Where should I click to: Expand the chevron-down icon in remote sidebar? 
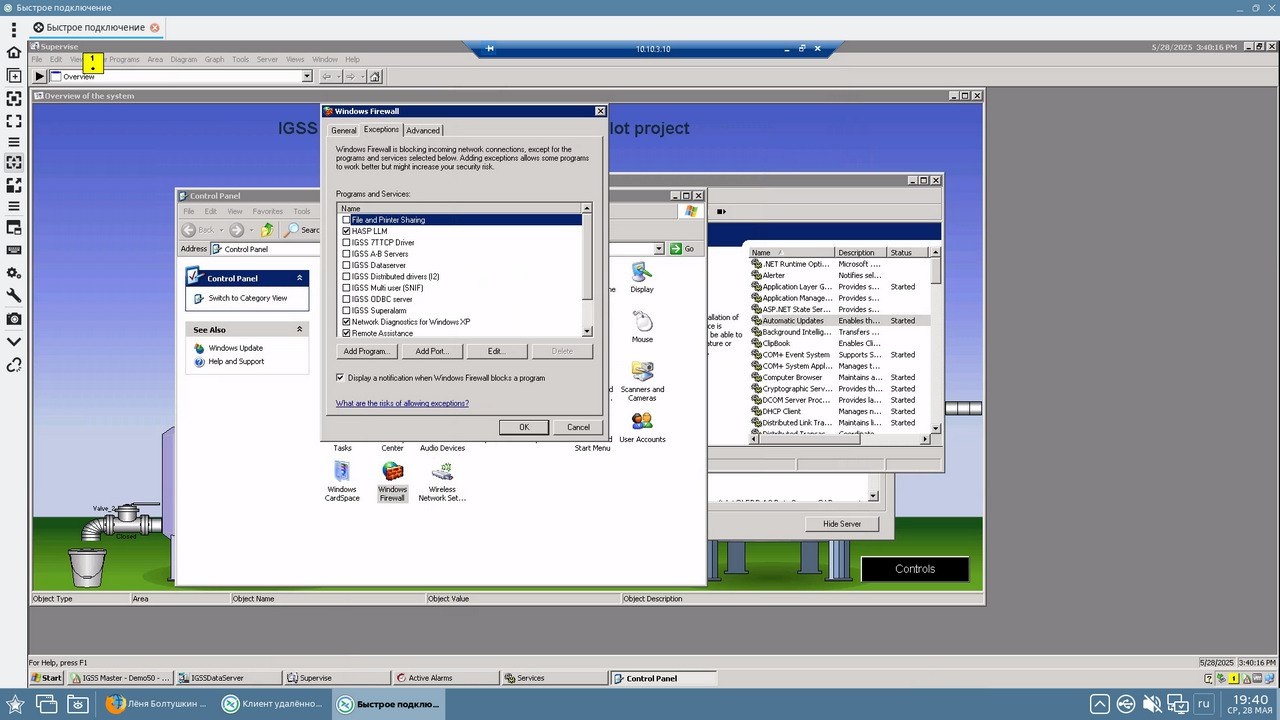point(14,341)
